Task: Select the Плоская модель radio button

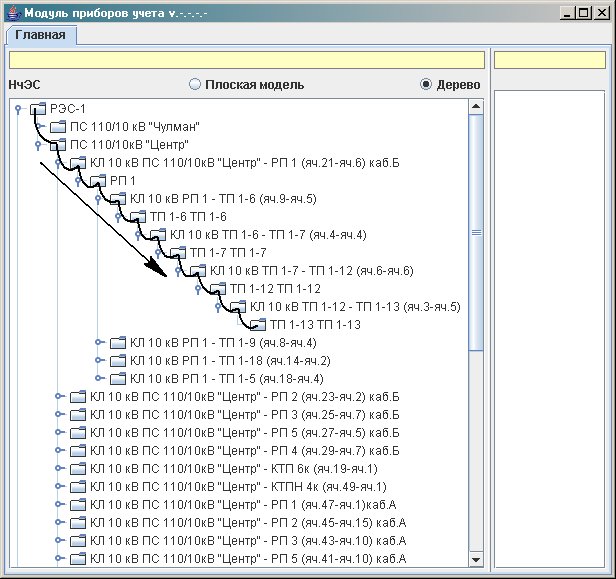Action: tap(195, 84)
